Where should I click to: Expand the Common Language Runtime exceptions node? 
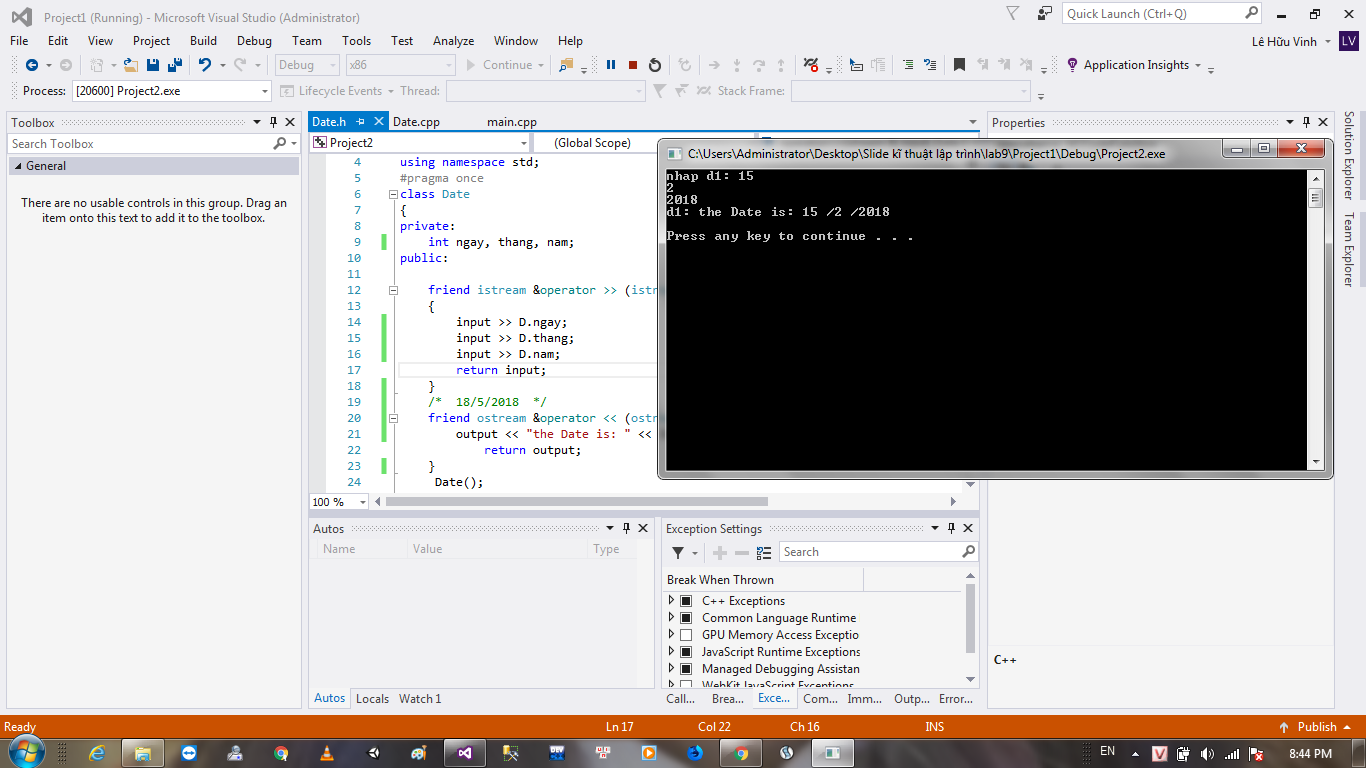(672, 618)
